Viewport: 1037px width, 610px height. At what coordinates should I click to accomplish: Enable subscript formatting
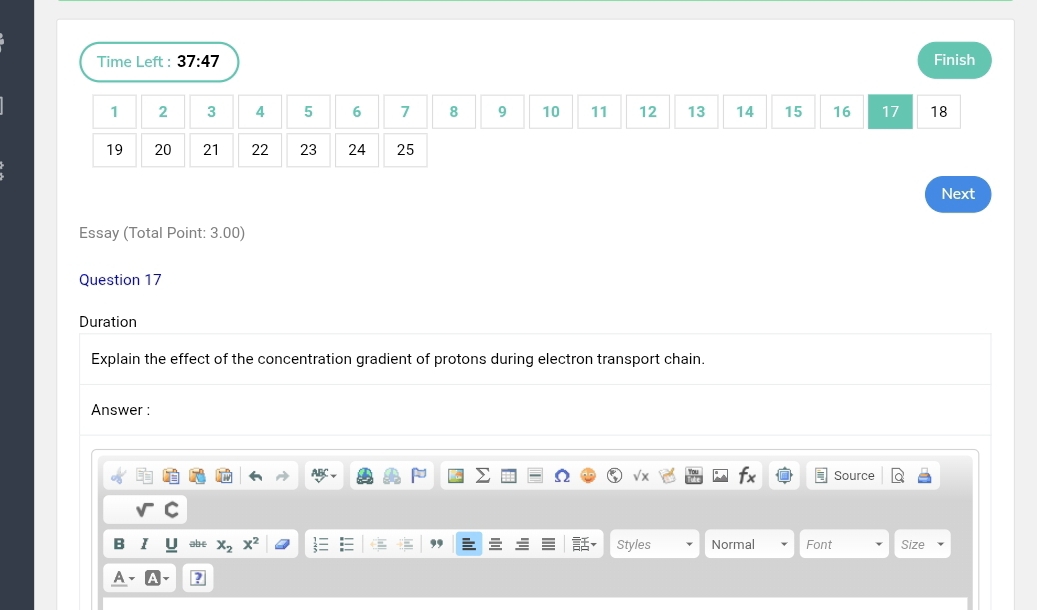(223, 543)
